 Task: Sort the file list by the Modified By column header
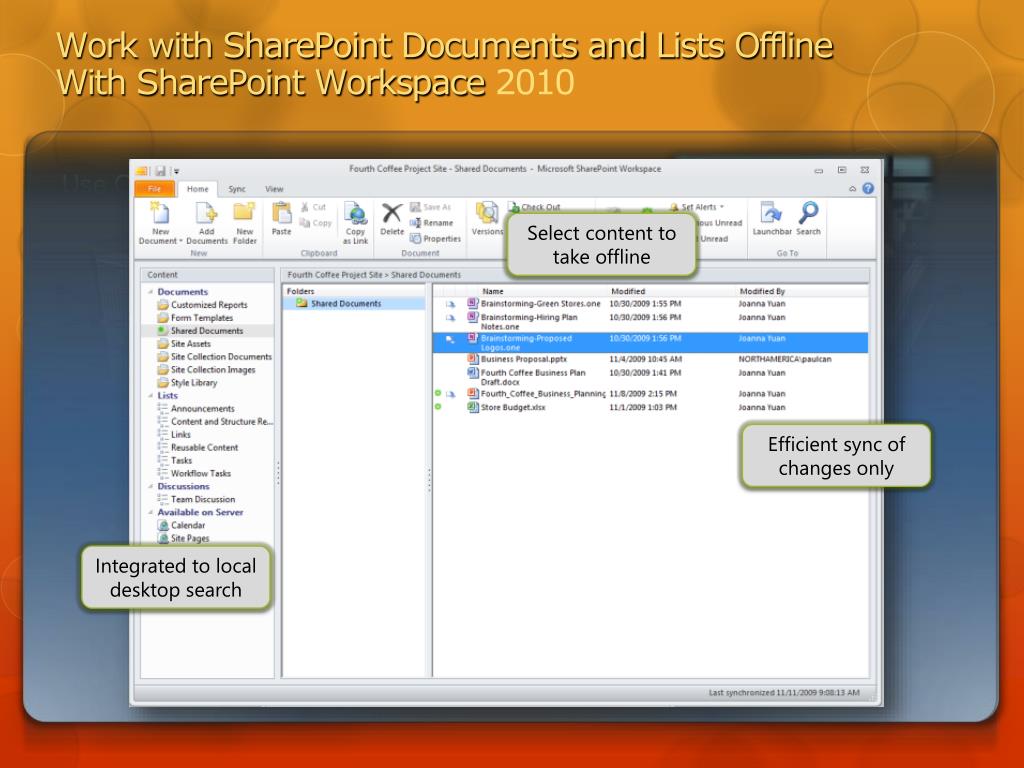[762, 291]
